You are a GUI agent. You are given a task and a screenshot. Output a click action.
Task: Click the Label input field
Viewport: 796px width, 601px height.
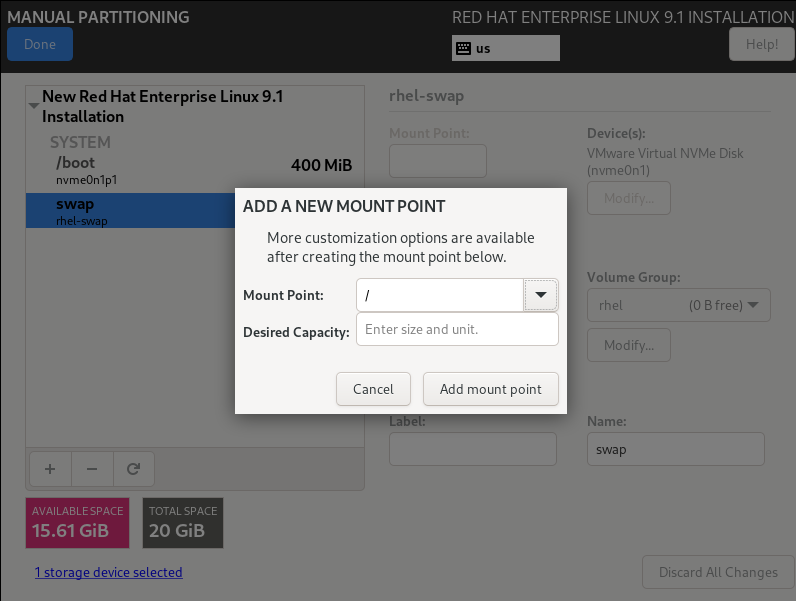[x=473, y=449]
